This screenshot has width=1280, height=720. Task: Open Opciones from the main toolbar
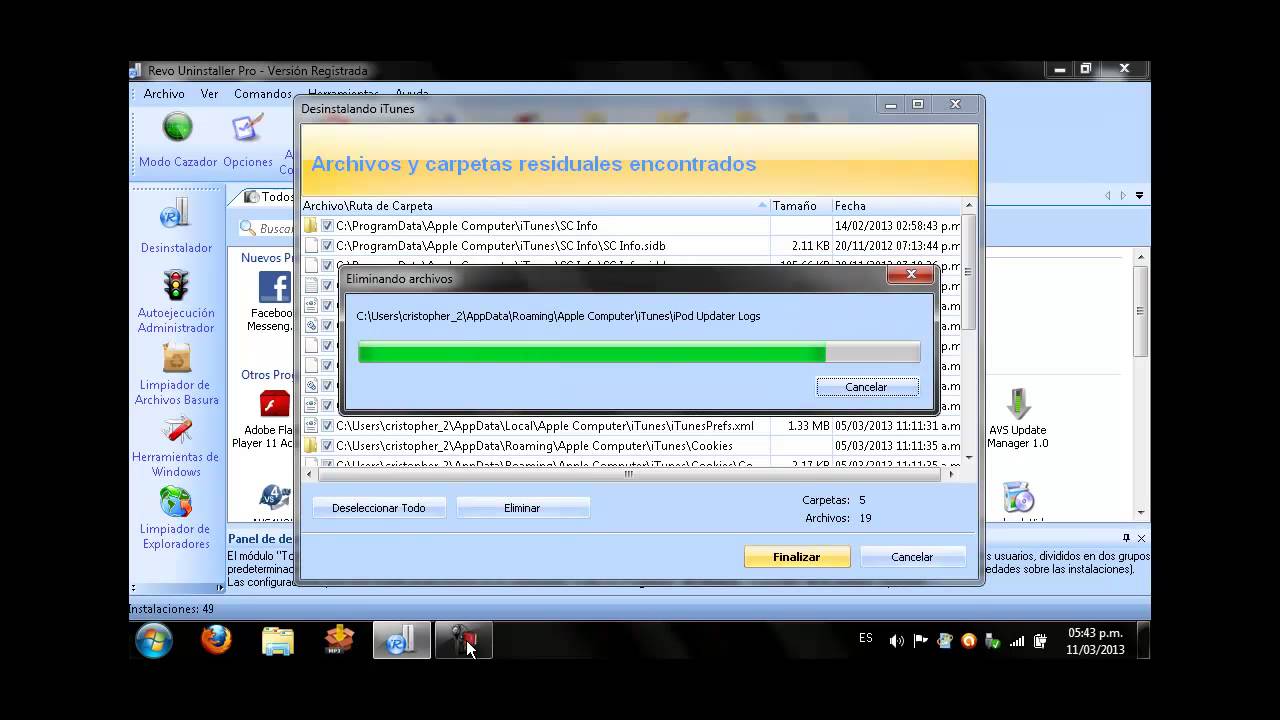click(248, 139)
